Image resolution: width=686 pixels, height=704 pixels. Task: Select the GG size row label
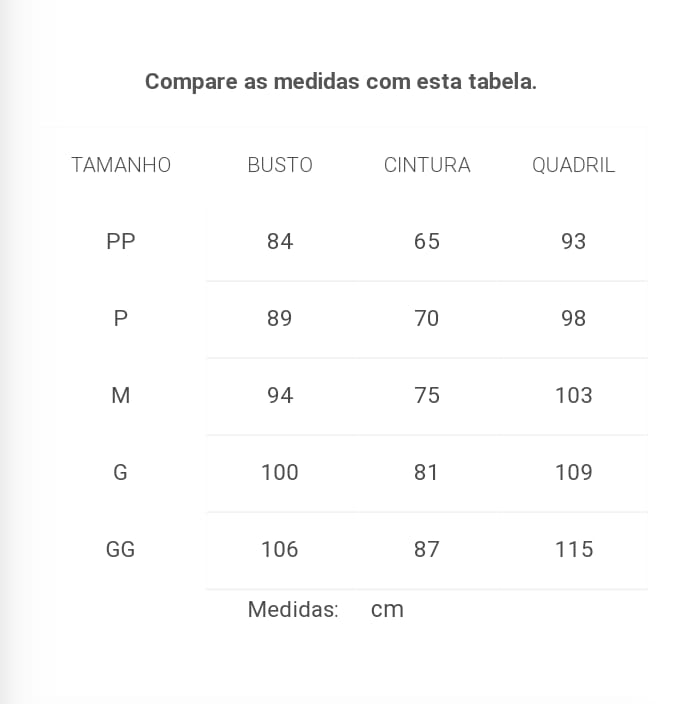tap(121, 549)
